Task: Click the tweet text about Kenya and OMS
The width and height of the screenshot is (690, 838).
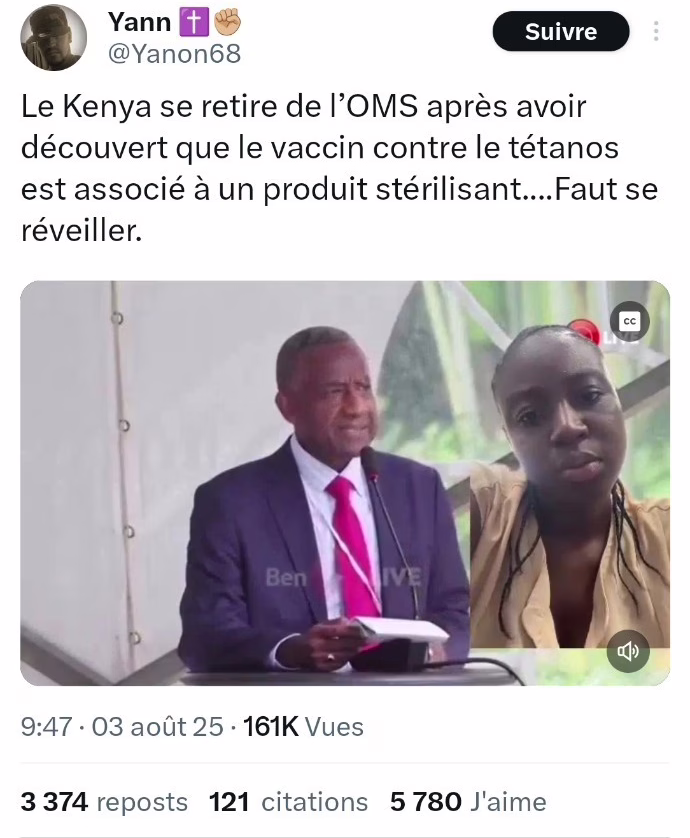Action: (339, 168)
